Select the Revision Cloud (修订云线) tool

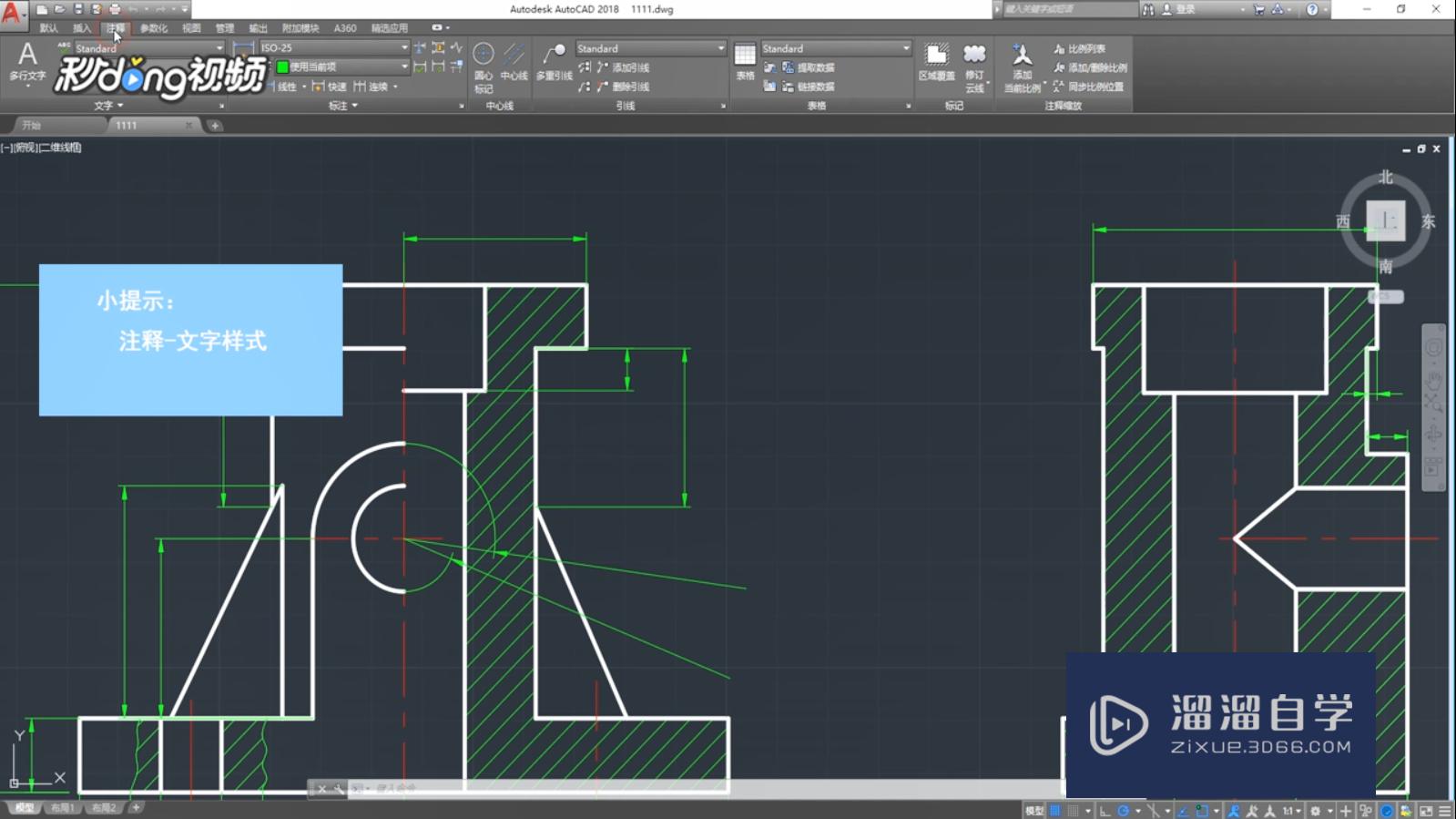pos(974,66)
